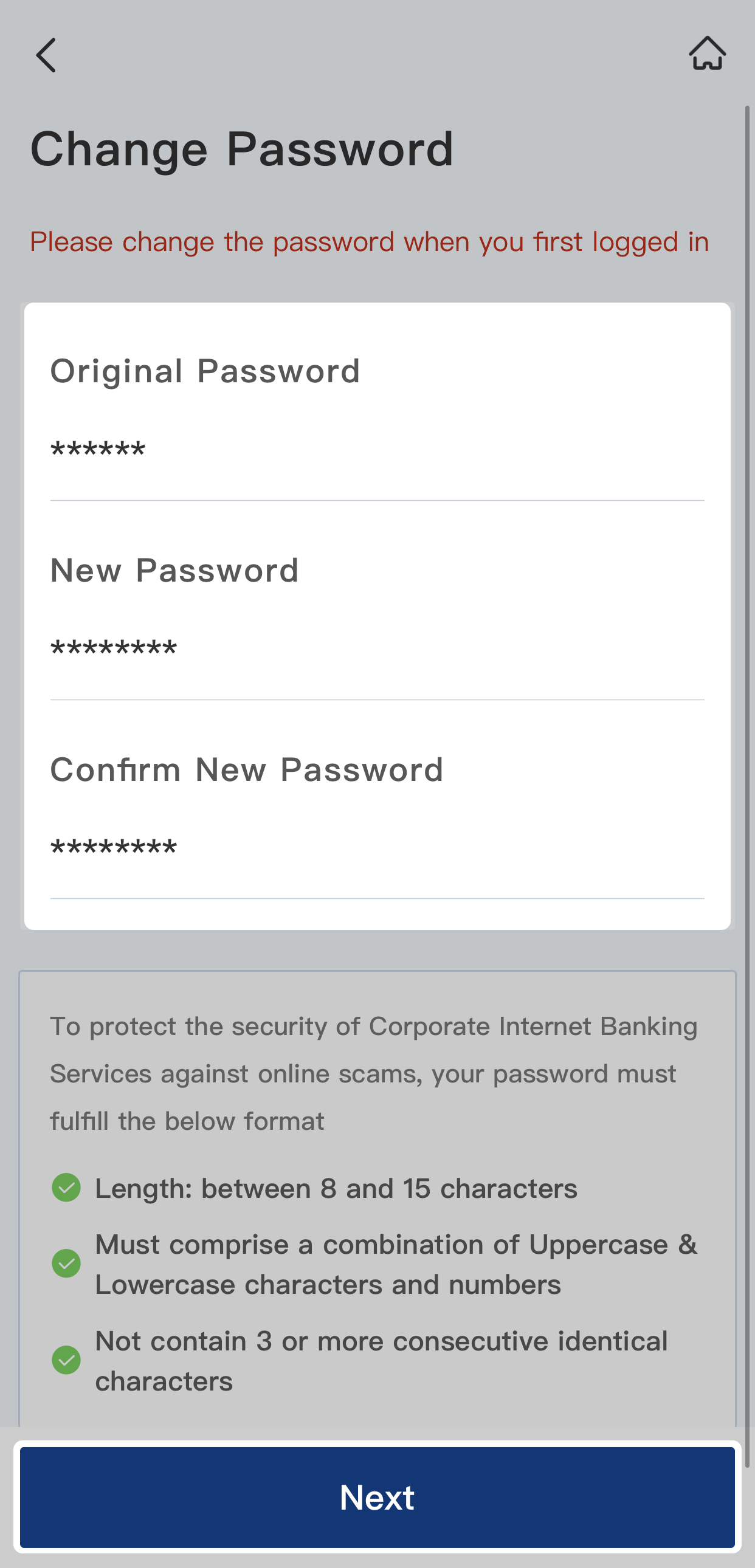Image resolution: width=755 pixels, height=1568 pixels.
Task: Click the Change Password heading
Action: [243, 149]
